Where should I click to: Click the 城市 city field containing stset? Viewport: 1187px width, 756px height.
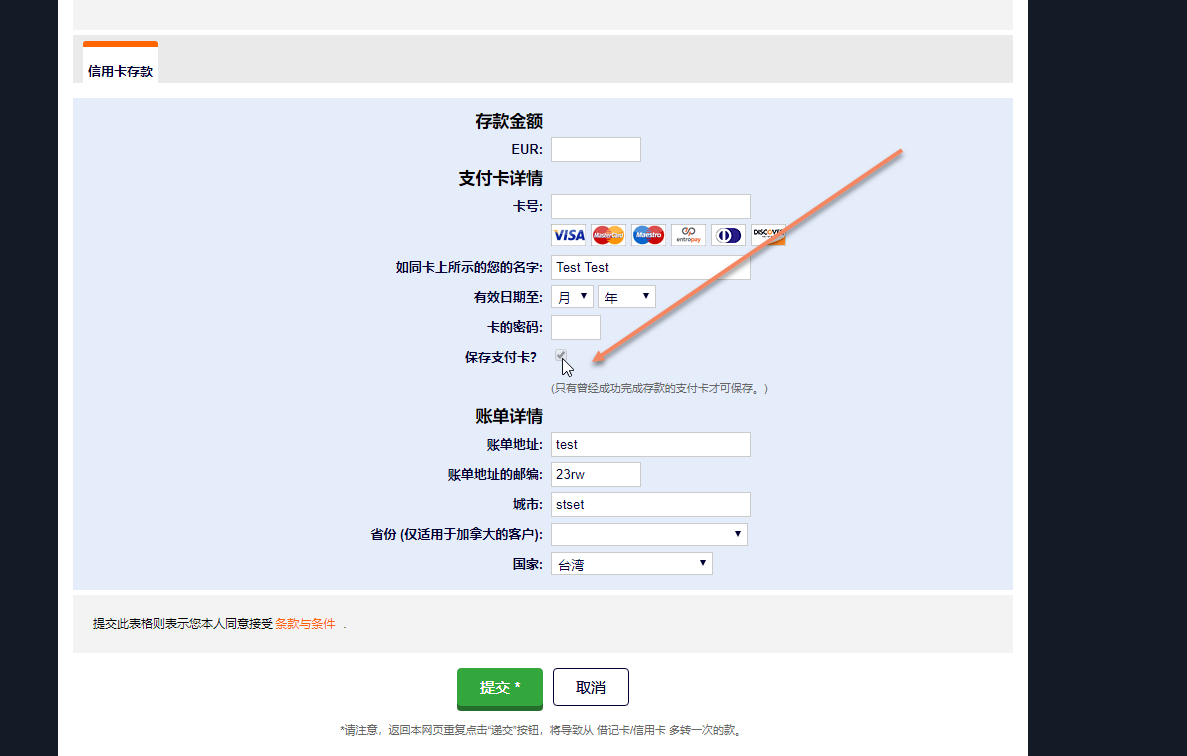(x=651, y=505)
